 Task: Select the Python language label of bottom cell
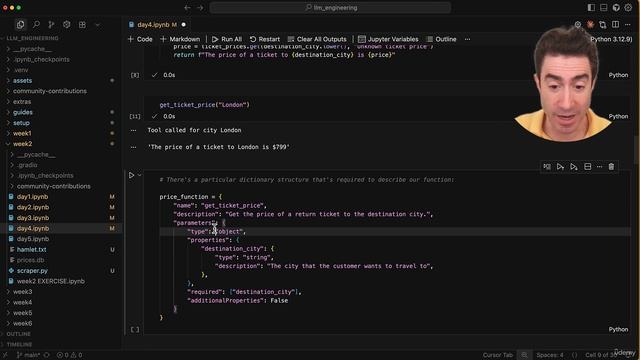(618, 329)
